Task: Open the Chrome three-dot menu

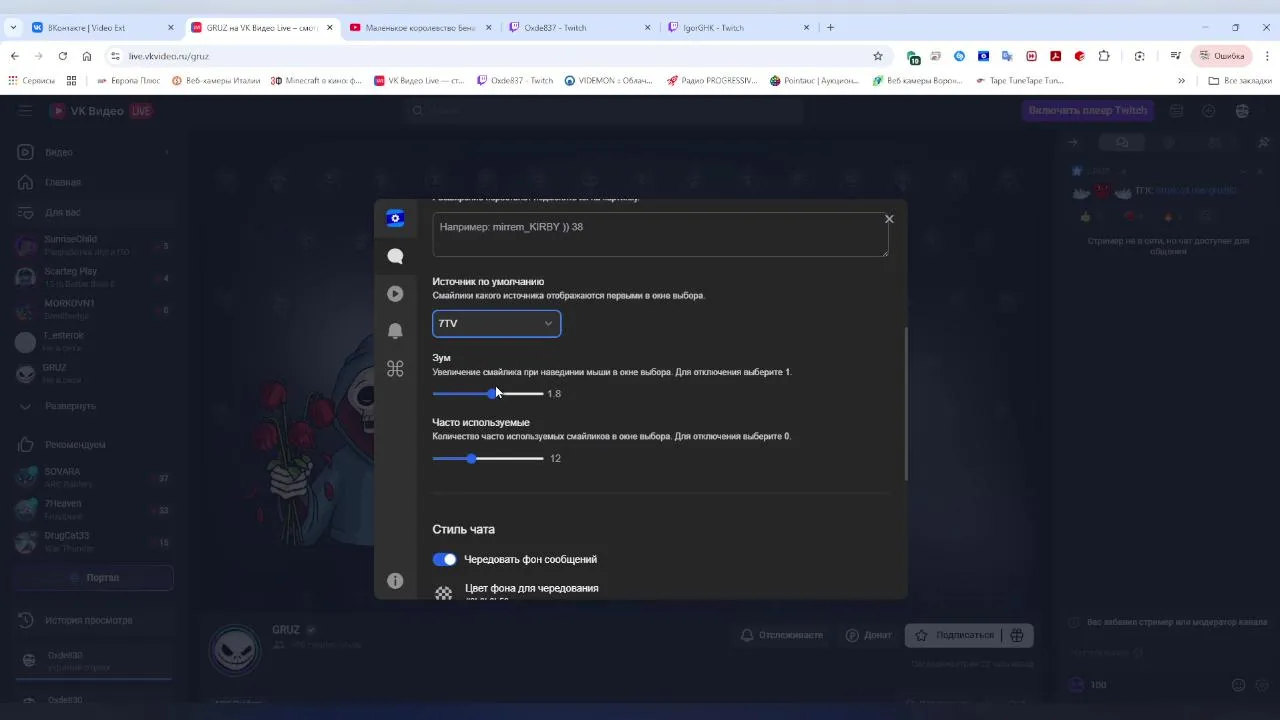Action: pos(1266,56)
